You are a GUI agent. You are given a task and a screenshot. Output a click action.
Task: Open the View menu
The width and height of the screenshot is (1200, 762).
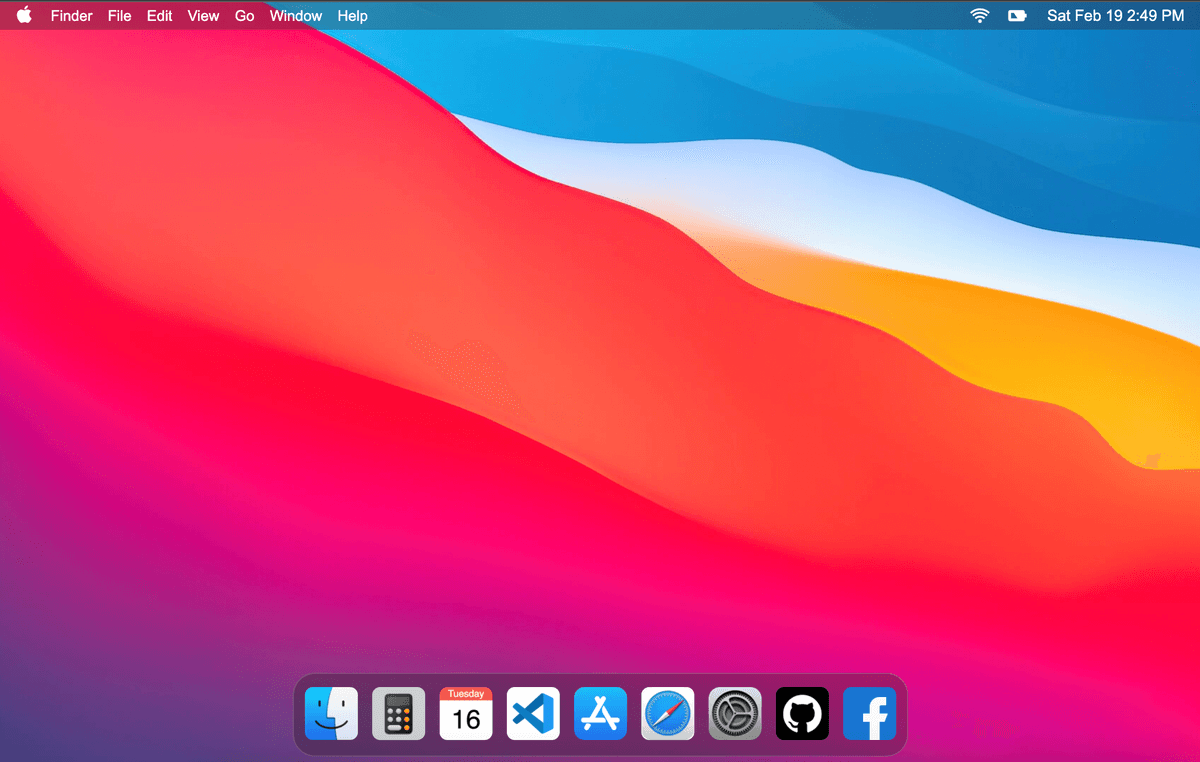pyautogui.click(x=203, y=15)
